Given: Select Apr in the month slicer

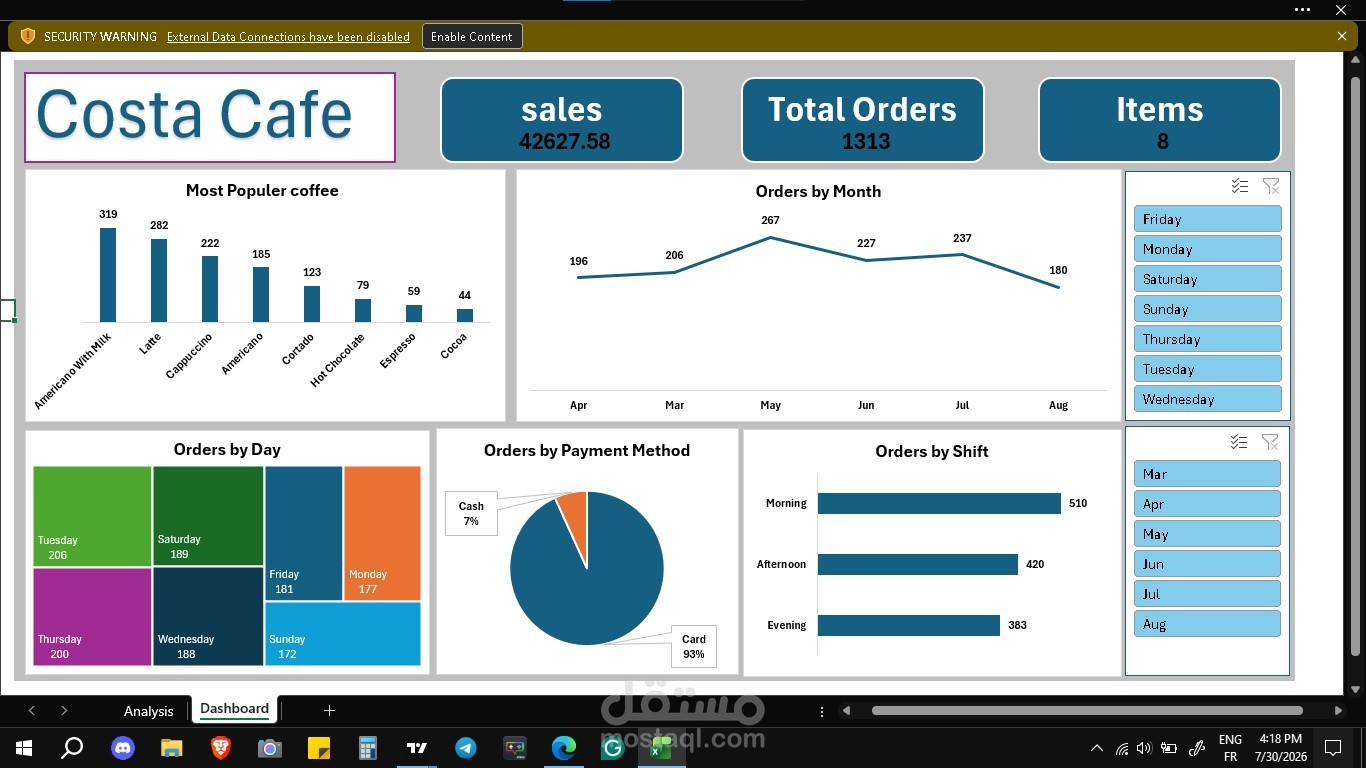Looking at the screenshot, I should pos(1207,504).
